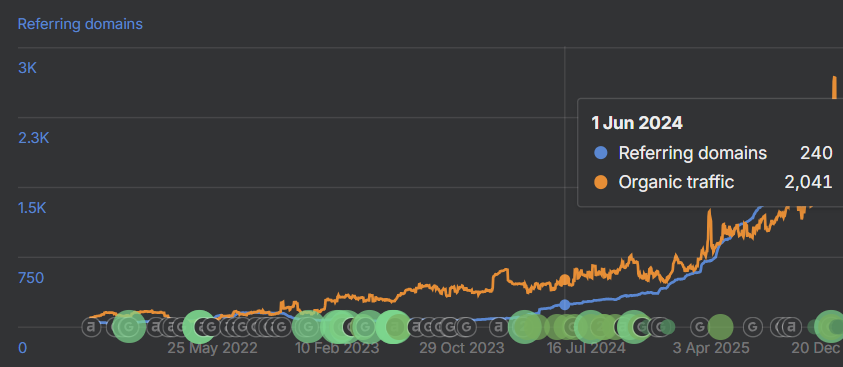Click the 'Organic traffic' tooltip label
The image size is (843, 367).
pyautogui.click(x=676, y=183)
